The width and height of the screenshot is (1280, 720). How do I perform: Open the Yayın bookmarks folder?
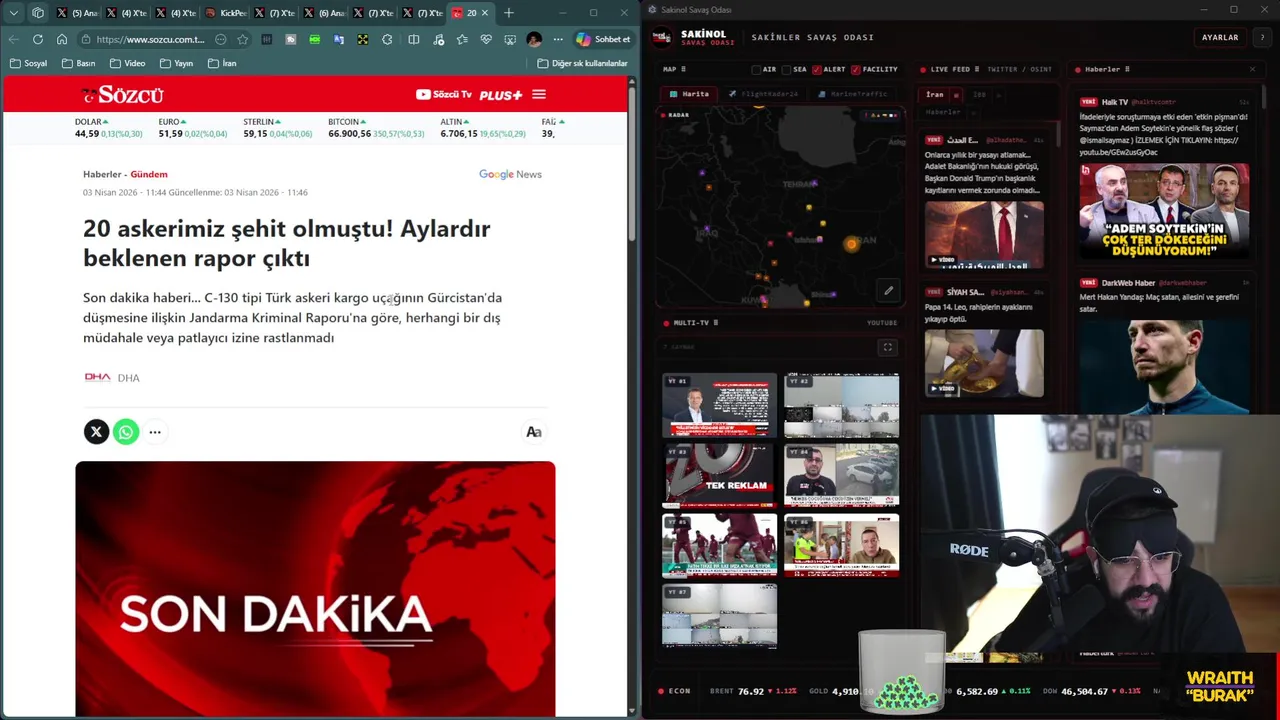(176, 63)
